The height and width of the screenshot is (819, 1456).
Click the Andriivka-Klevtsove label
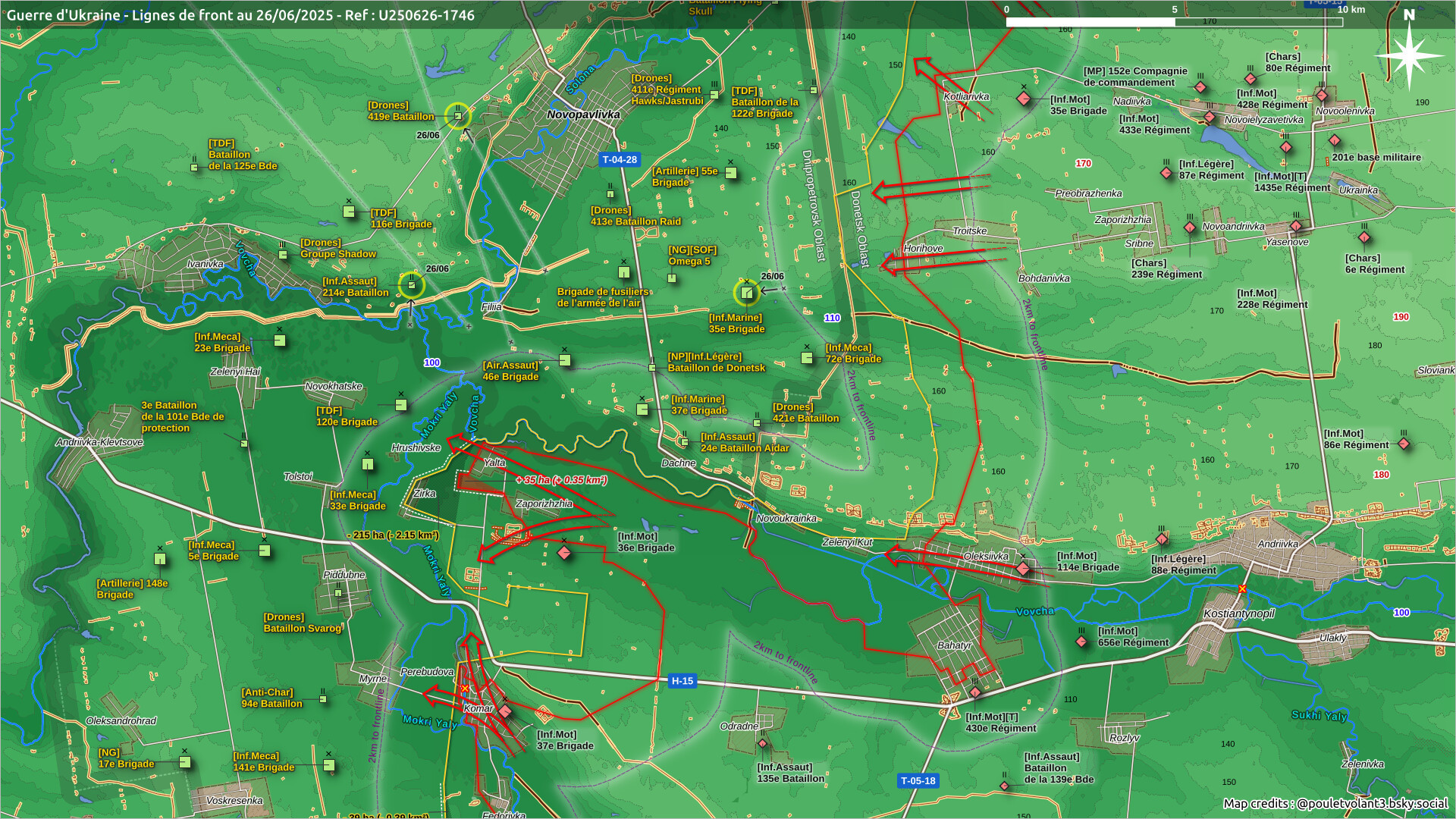[x=99, y=442]
